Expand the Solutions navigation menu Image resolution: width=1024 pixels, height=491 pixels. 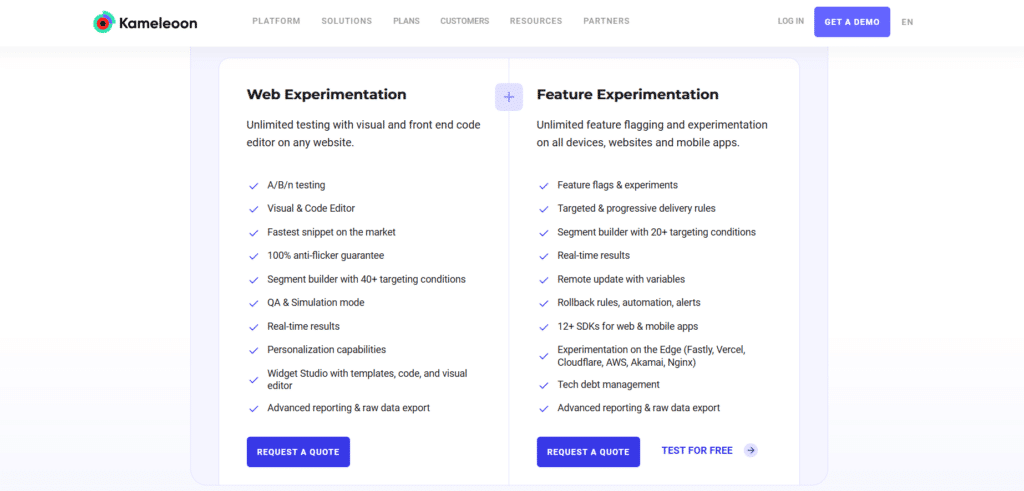click(346, 21)
